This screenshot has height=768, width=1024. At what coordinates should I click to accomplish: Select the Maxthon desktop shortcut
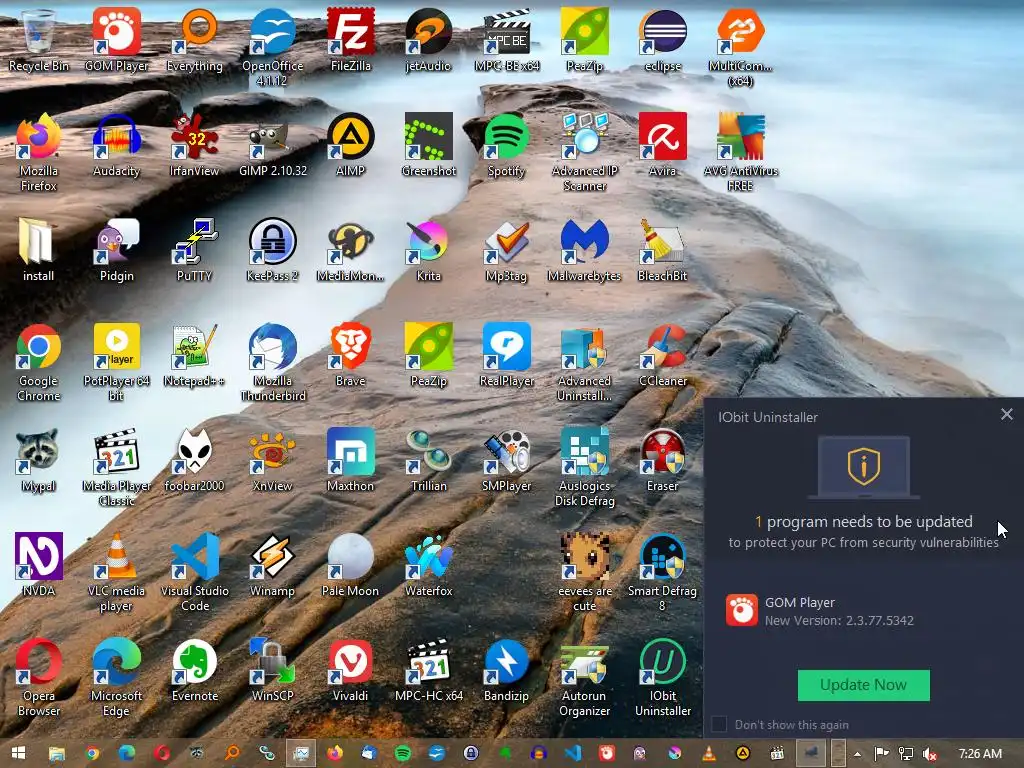351,460
